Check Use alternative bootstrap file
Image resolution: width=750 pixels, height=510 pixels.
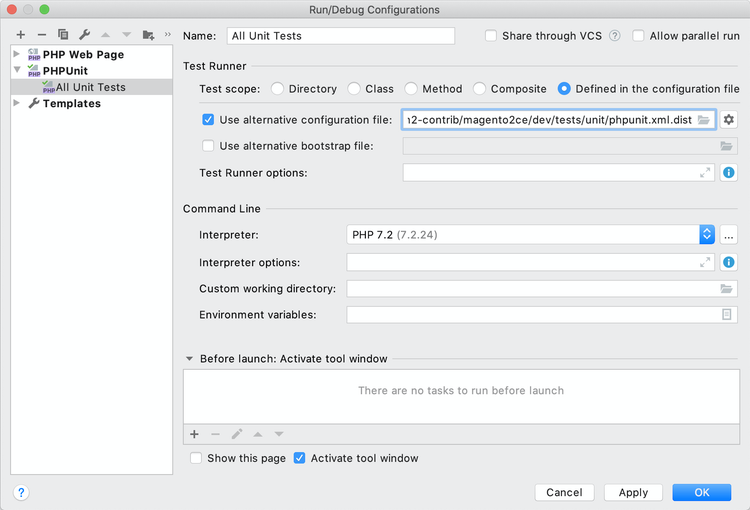coord(208,146)
